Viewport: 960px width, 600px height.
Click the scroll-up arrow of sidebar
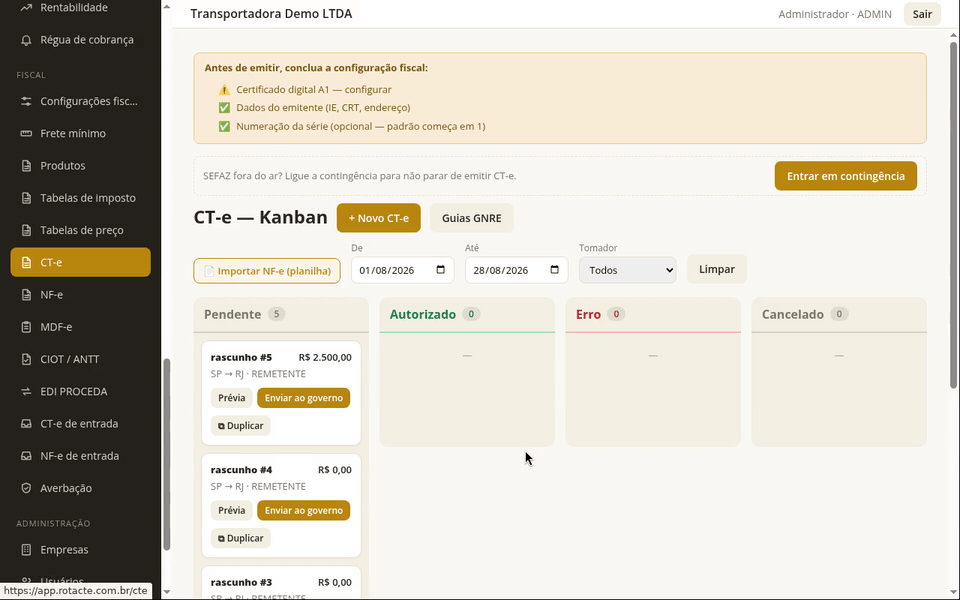[167, 7]
